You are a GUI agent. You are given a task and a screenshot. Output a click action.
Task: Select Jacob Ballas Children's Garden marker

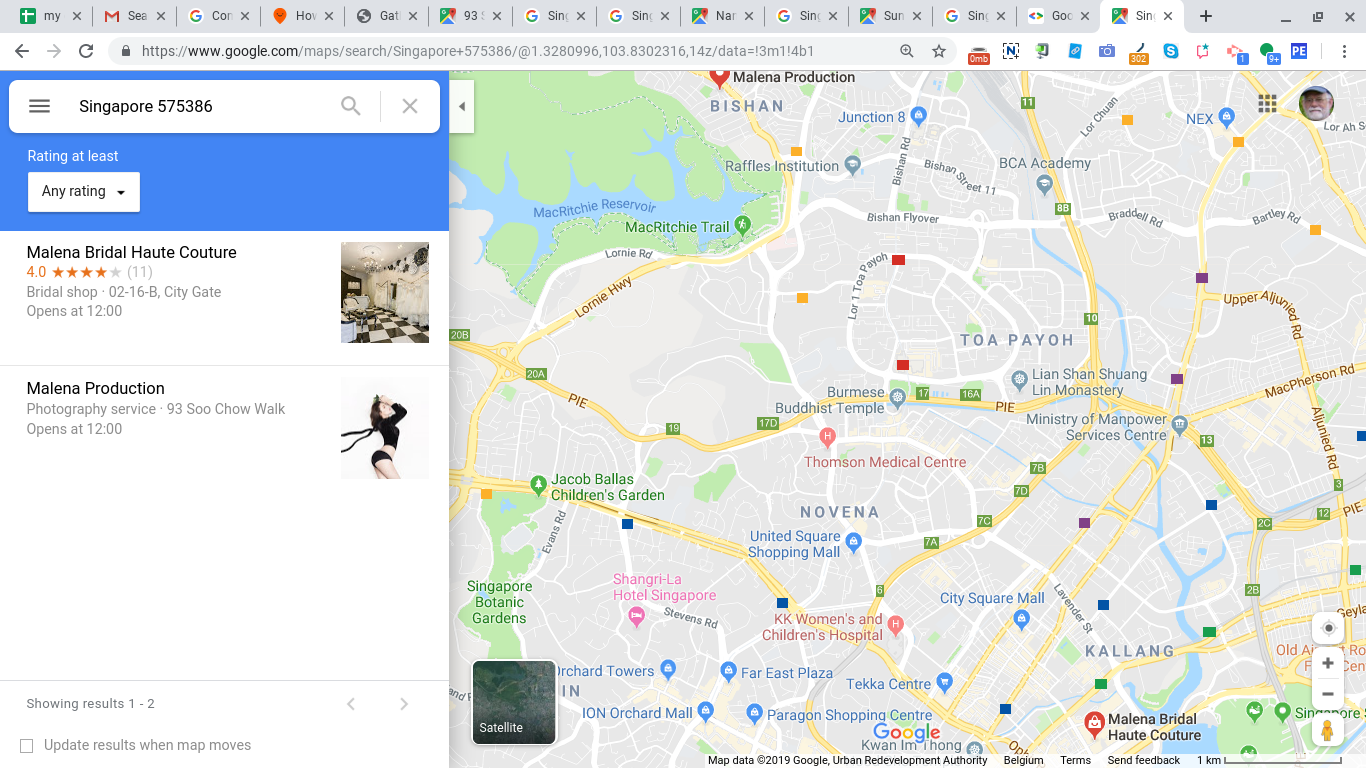click(x=539, y=484)
